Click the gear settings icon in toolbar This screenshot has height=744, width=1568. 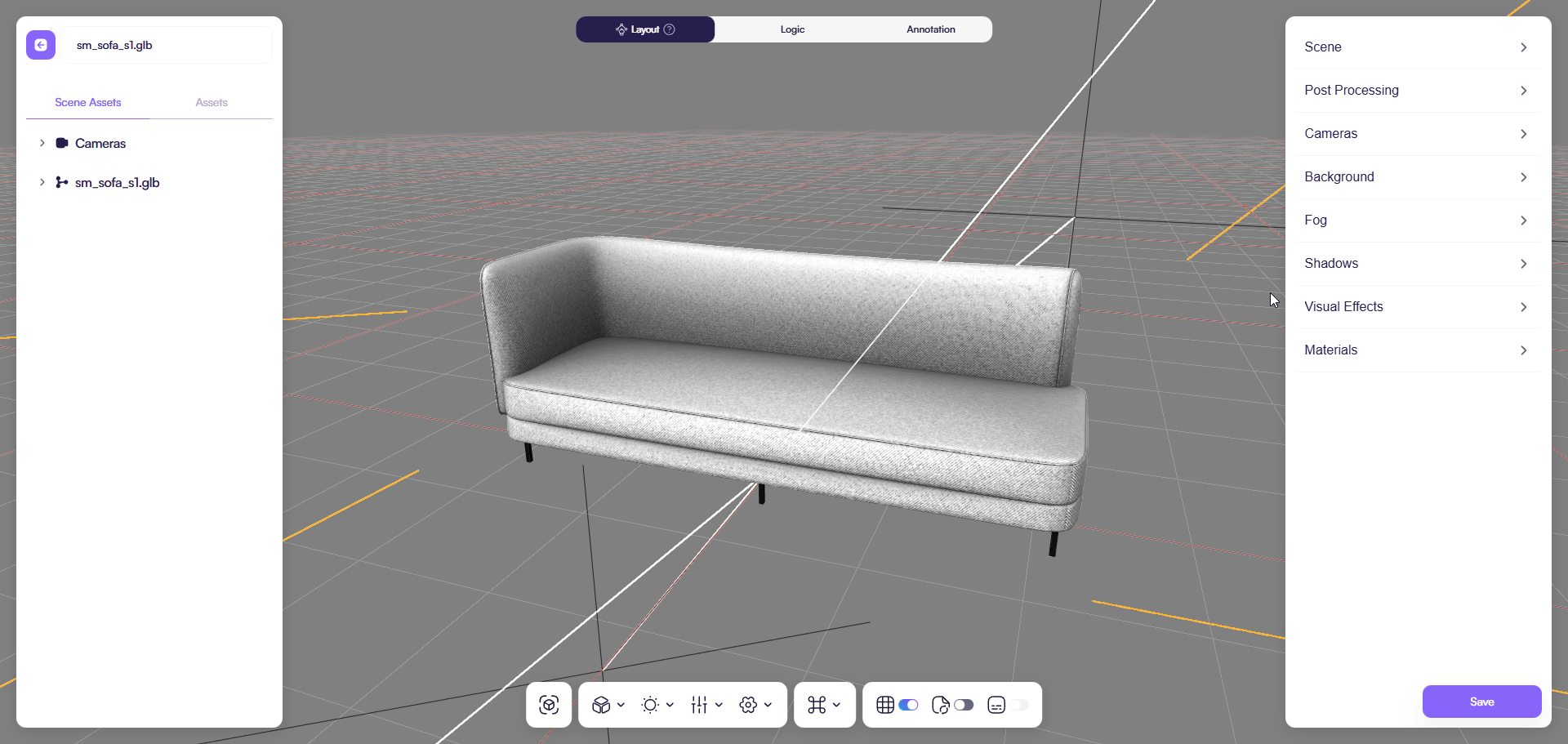748,705
